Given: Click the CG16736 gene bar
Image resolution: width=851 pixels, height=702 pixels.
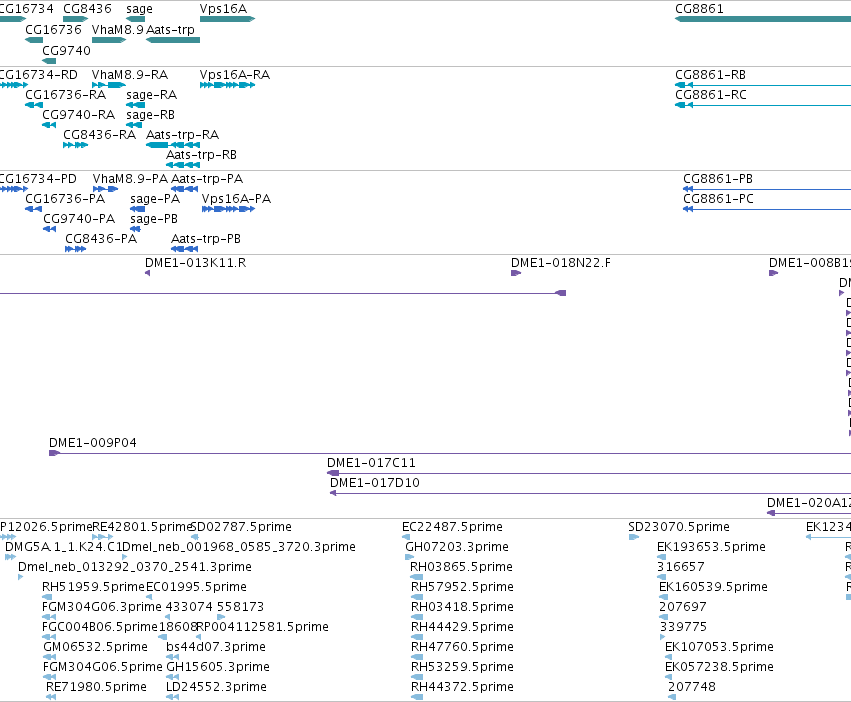Looking at the screenshot, I should (34, 40).
